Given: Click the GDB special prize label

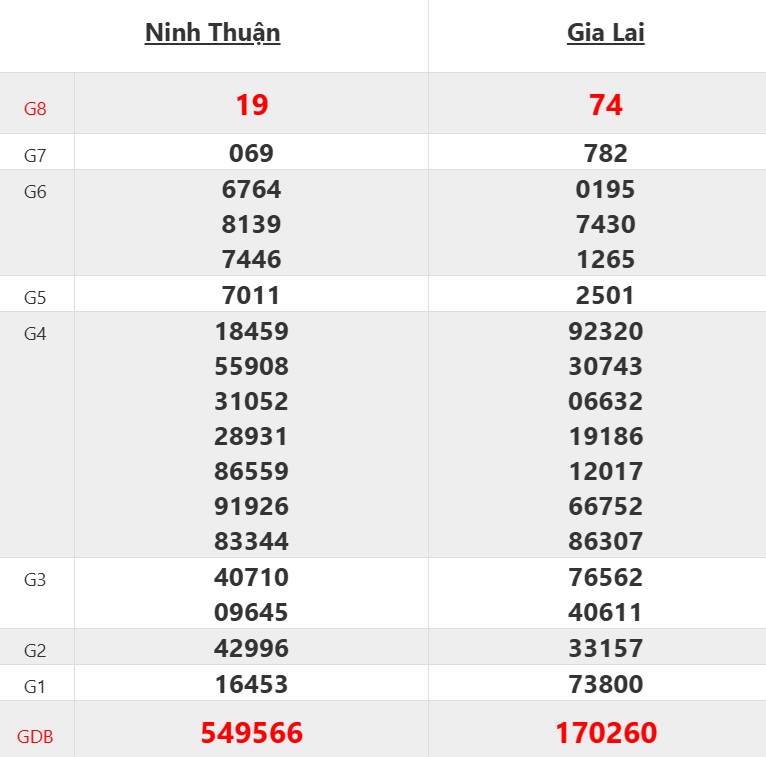Looking at the screenshot, I should (35, 737).
